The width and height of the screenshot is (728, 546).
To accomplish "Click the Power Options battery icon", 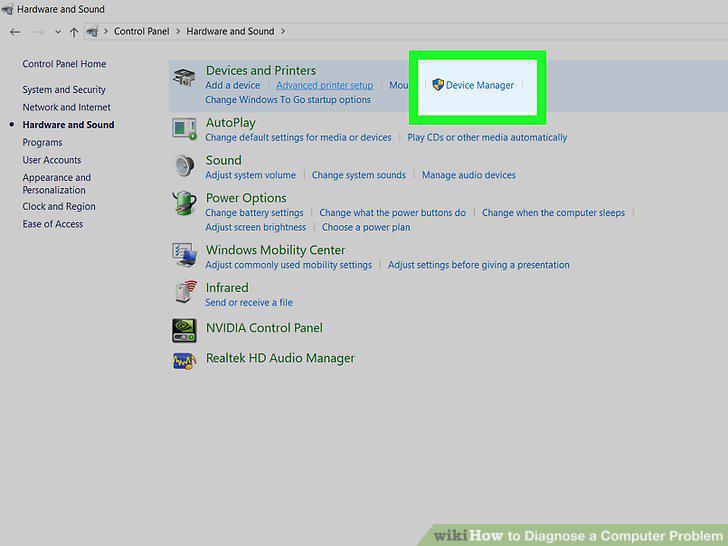I will click(x=184, y=203).
